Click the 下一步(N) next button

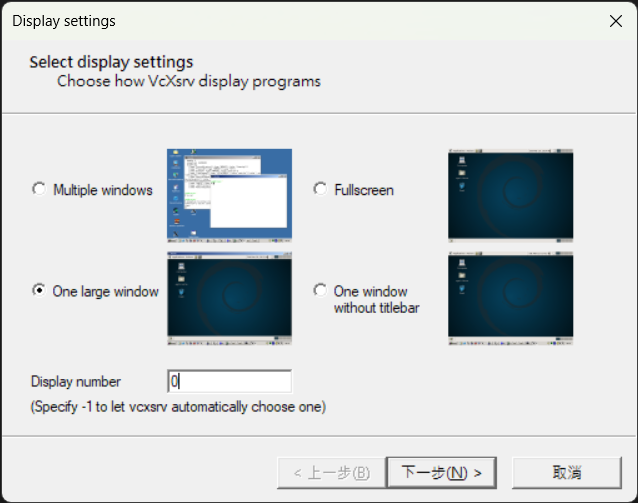click(441, 472)
